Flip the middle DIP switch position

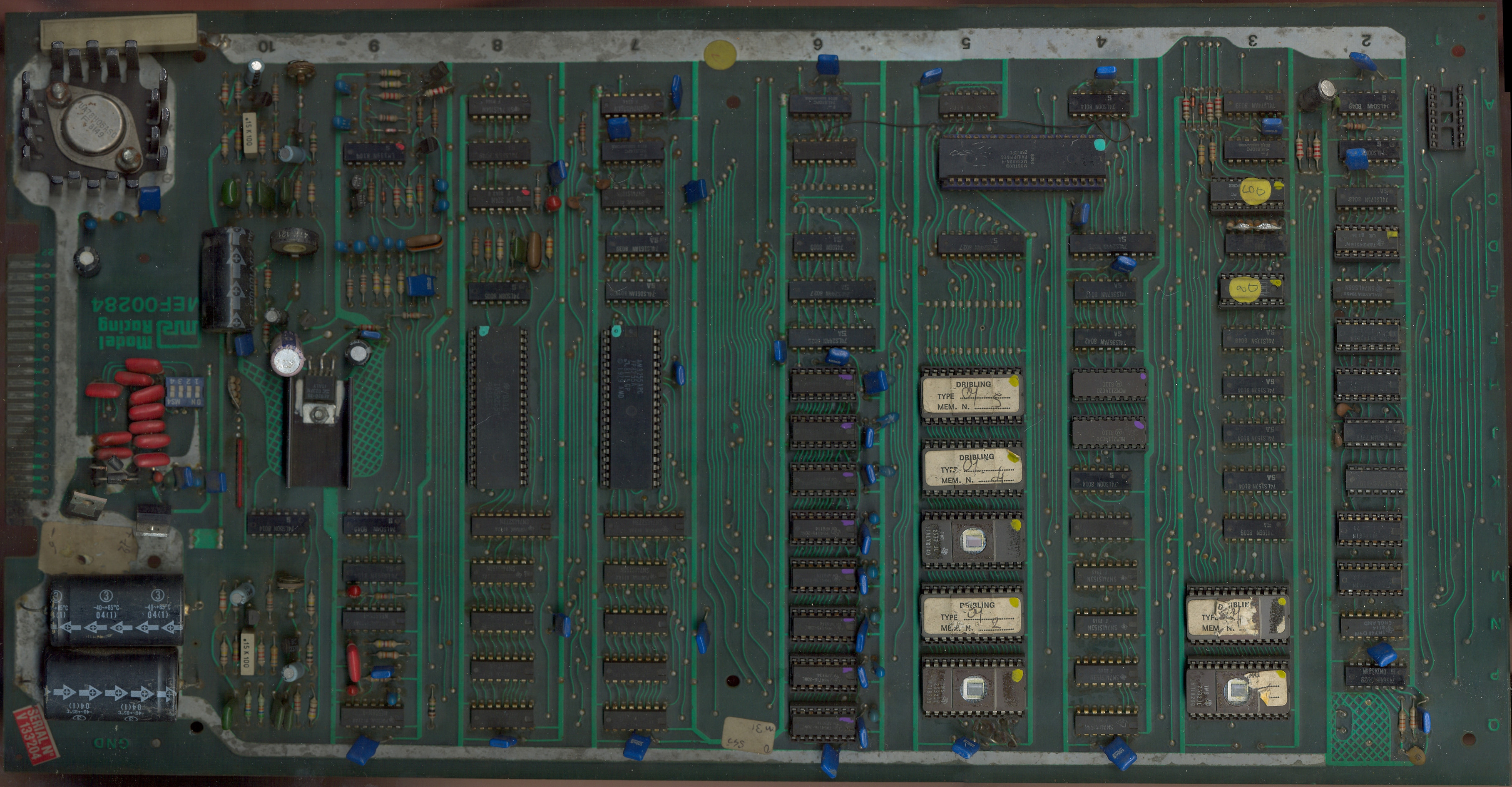pos(185,392)
